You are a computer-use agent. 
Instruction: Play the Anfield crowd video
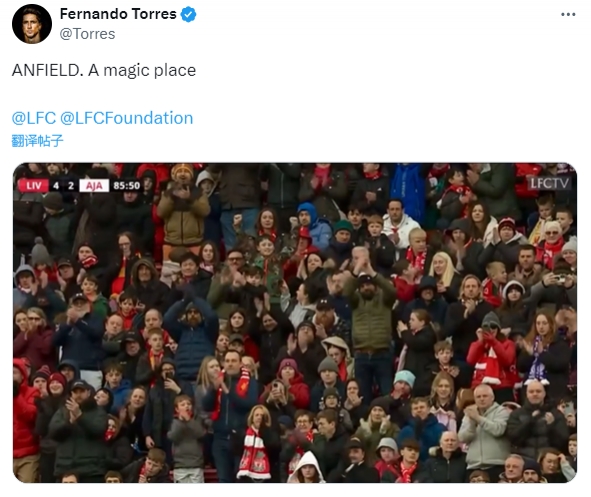point(295,323)
